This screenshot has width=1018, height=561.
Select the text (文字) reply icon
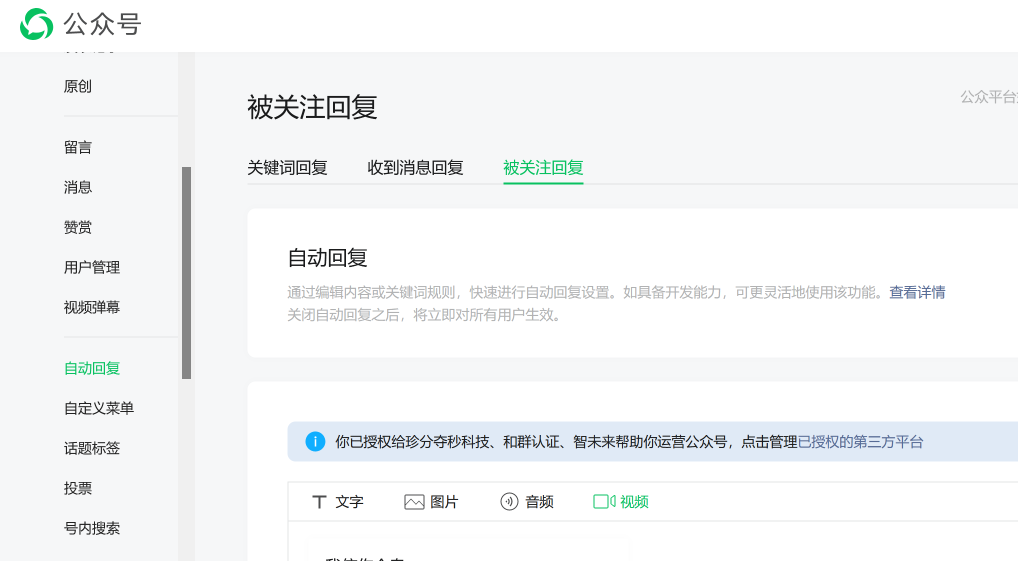coord(319,502)
